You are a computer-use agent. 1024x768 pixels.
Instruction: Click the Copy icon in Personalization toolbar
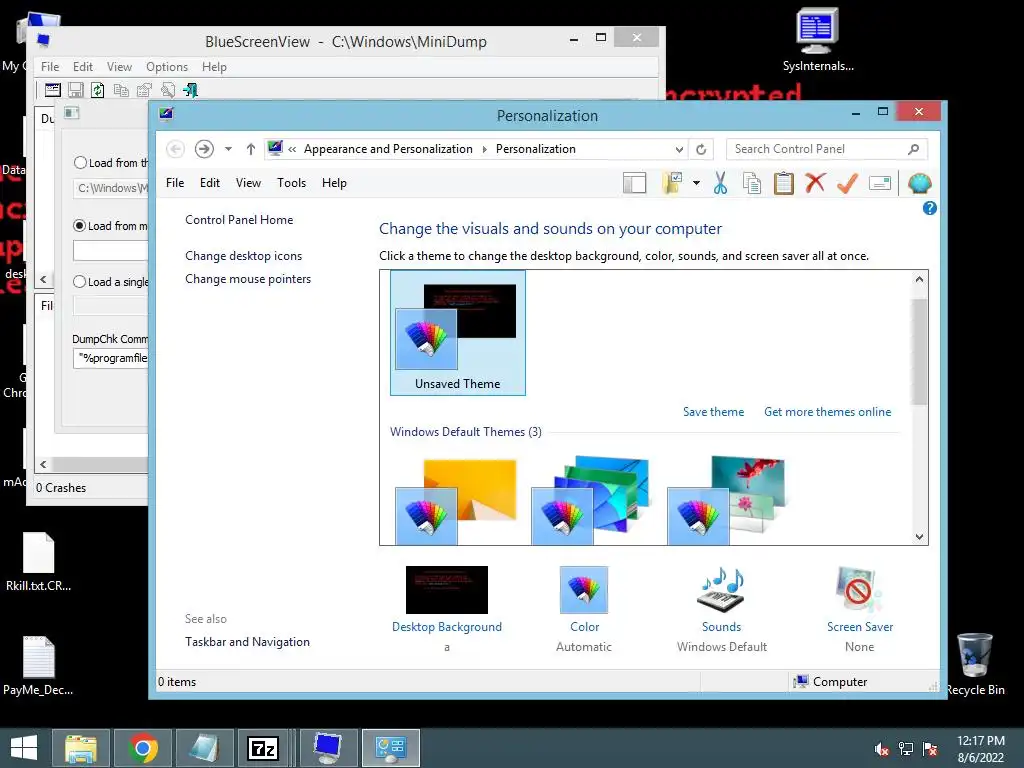(752, 184)
